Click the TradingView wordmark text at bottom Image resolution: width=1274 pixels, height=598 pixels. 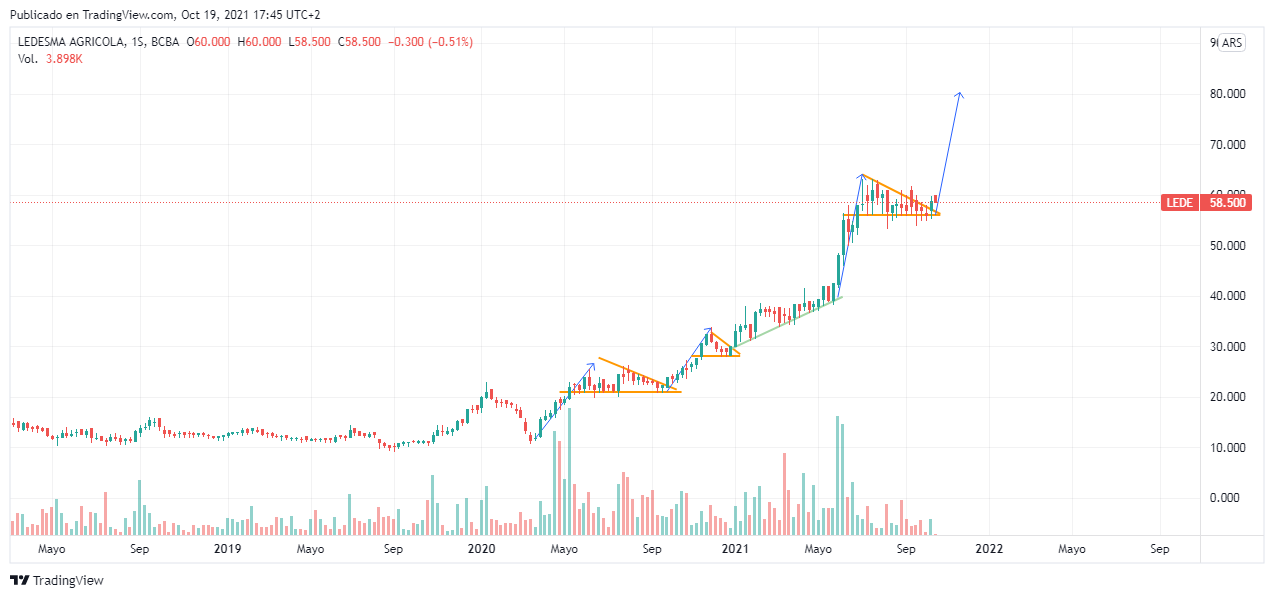(68, 581)
